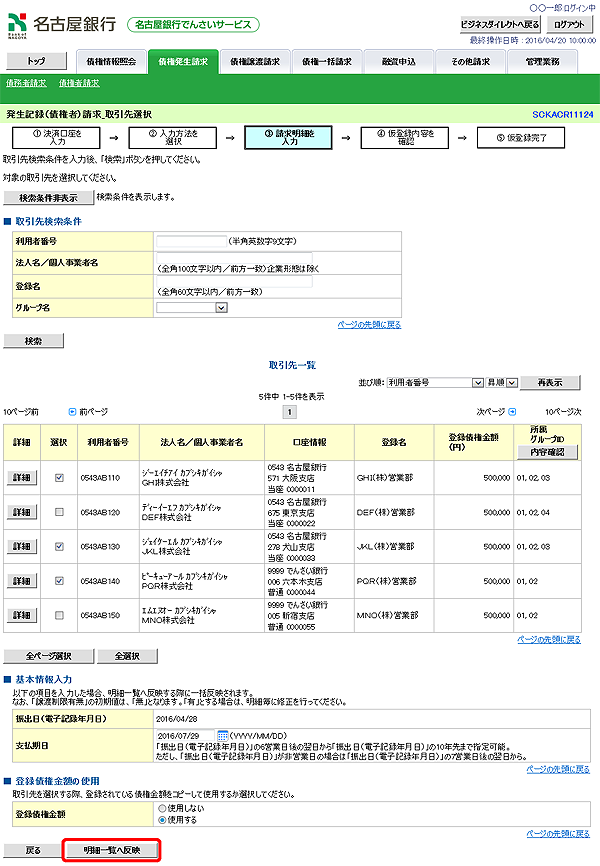
Task: Check the selection box for 0543AB150
Action: click(x=59, y=615)
